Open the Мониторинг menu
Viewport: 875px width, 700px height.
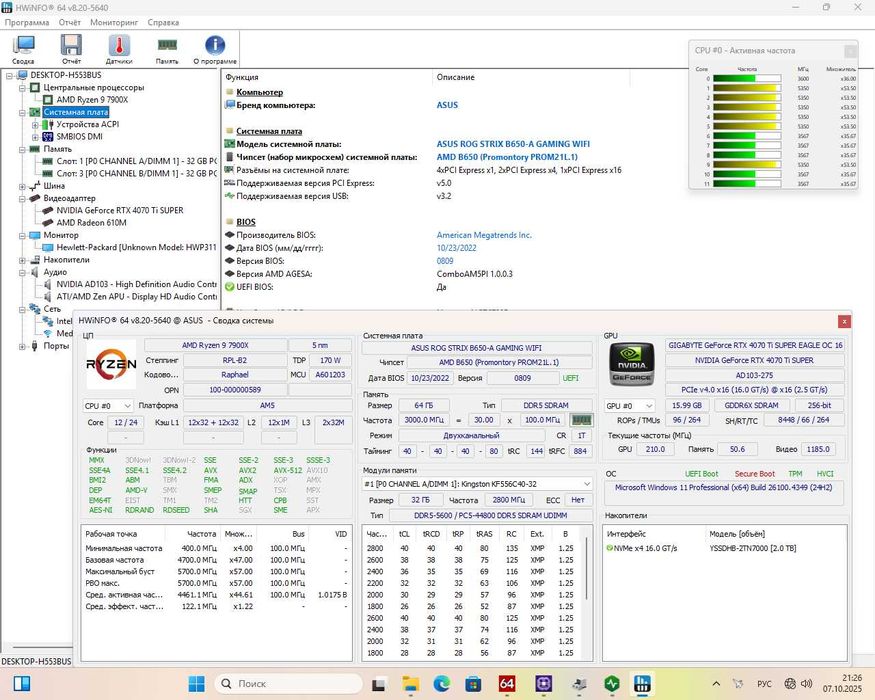point(114,22)
